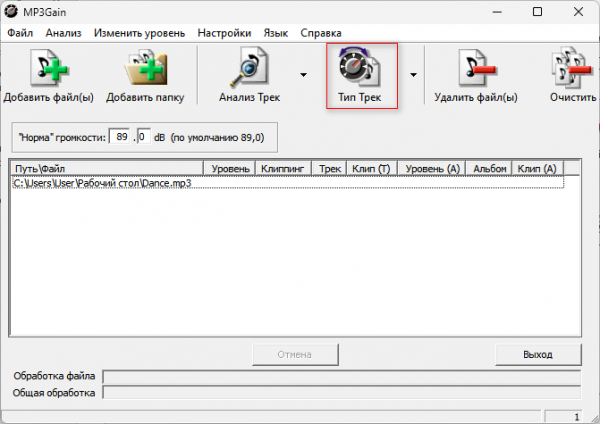The image size is (600, 424).
Task: Close the MP3Gain window
Action: 578,12
